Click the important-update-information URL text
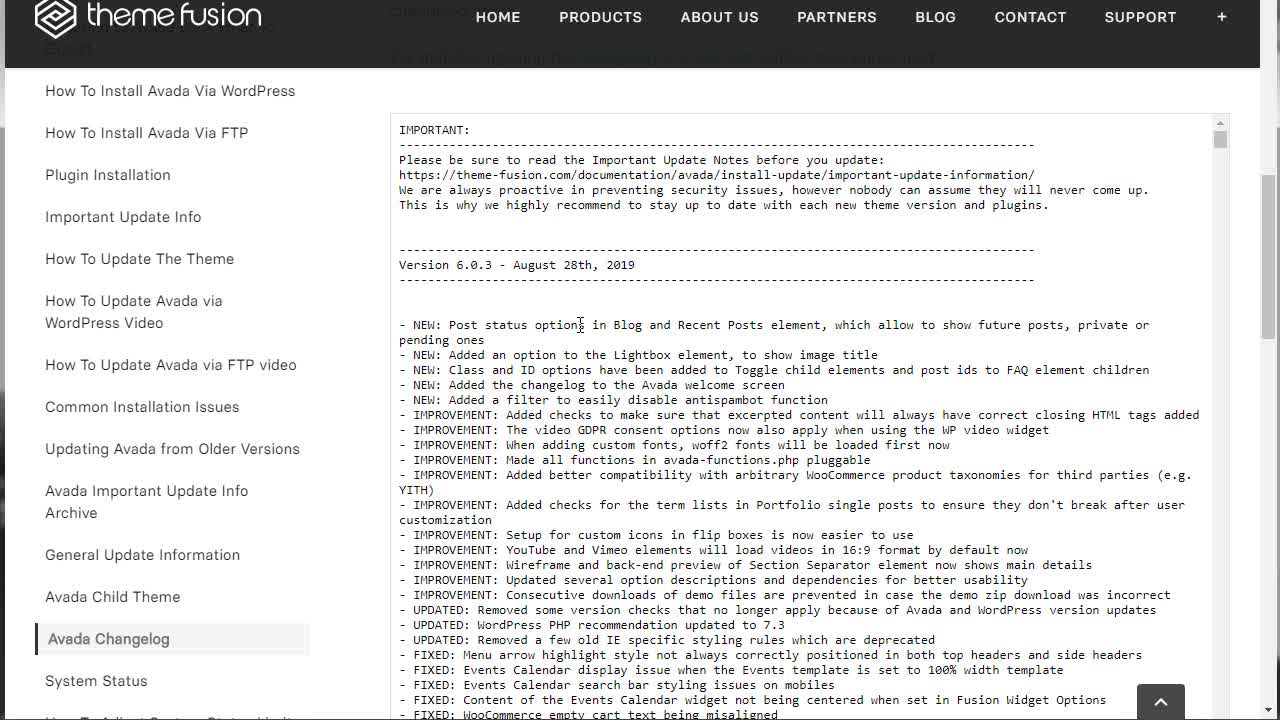The width and height of the screenshot is (1280, 720). (x=717, y=175)
